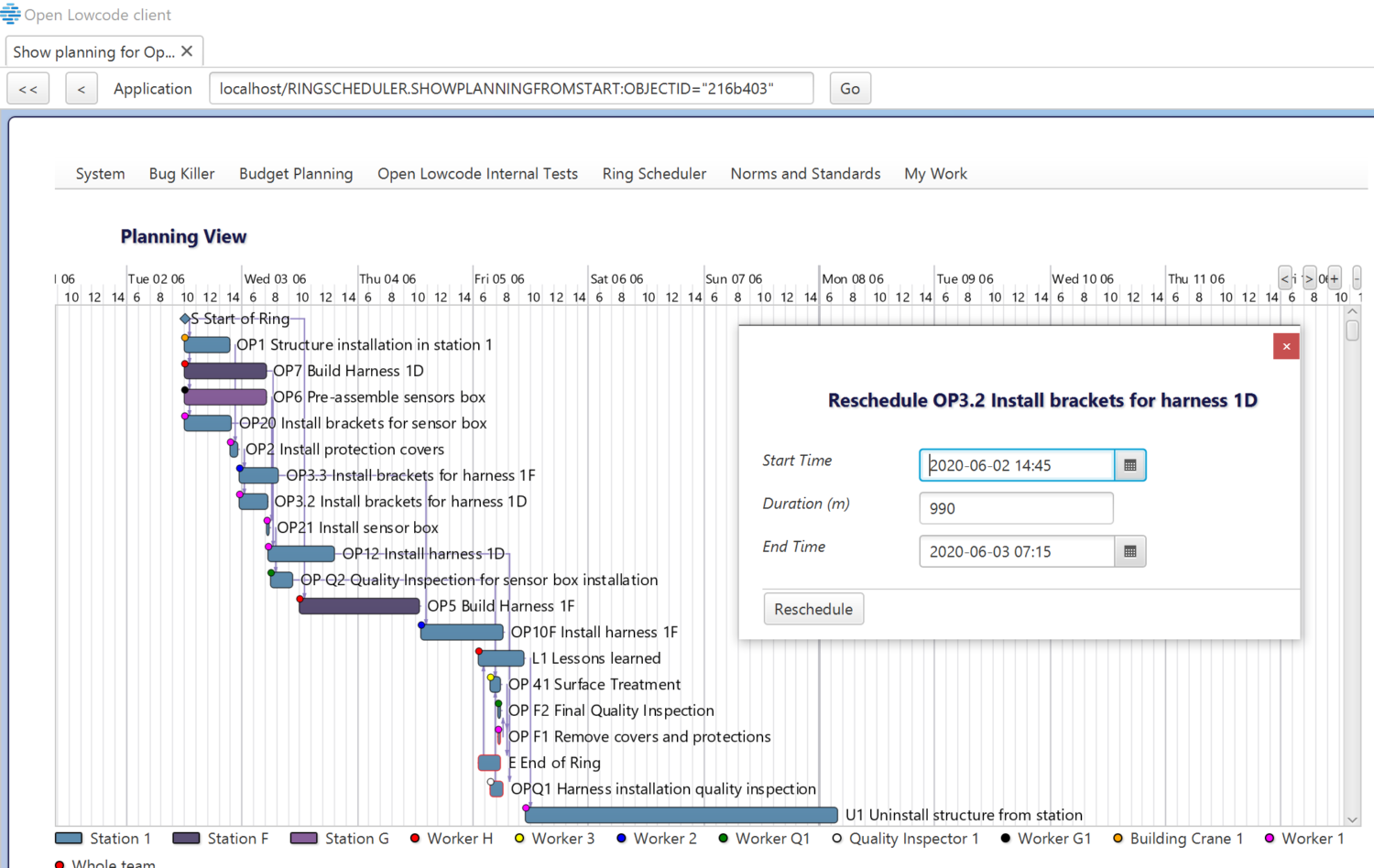Image resolution: width=1374 pixels, height=868 pixels.
Task: Zoom out the timeline with the minus button
Action: point(1357,279)
